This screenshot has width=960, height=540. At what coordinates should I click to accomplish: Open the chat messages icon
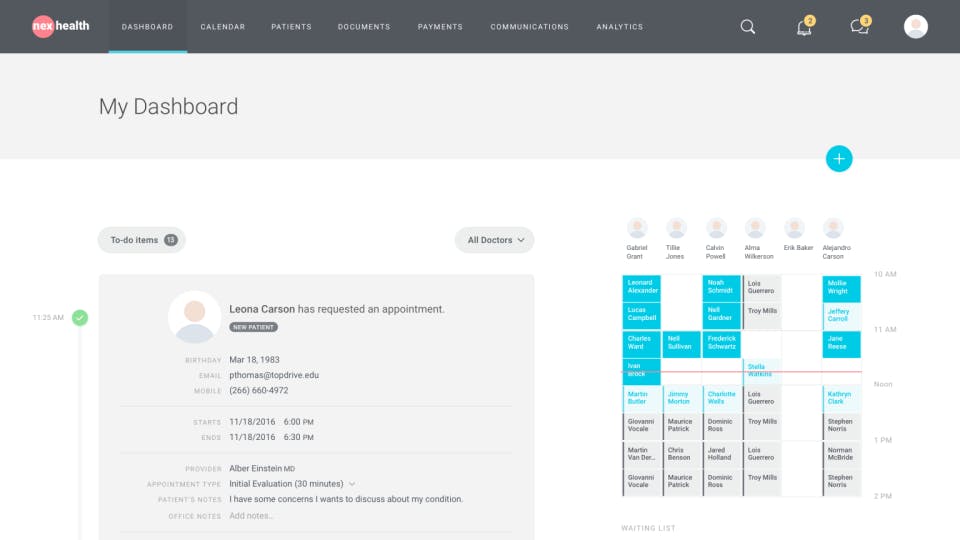point(860,26)
